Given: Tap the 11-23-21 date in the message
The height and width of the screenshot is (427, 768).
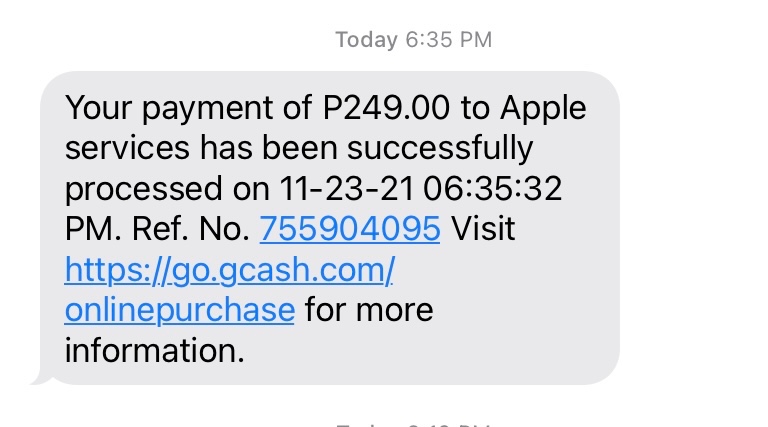Looking at the screenshot, I should tap(346, 189).
